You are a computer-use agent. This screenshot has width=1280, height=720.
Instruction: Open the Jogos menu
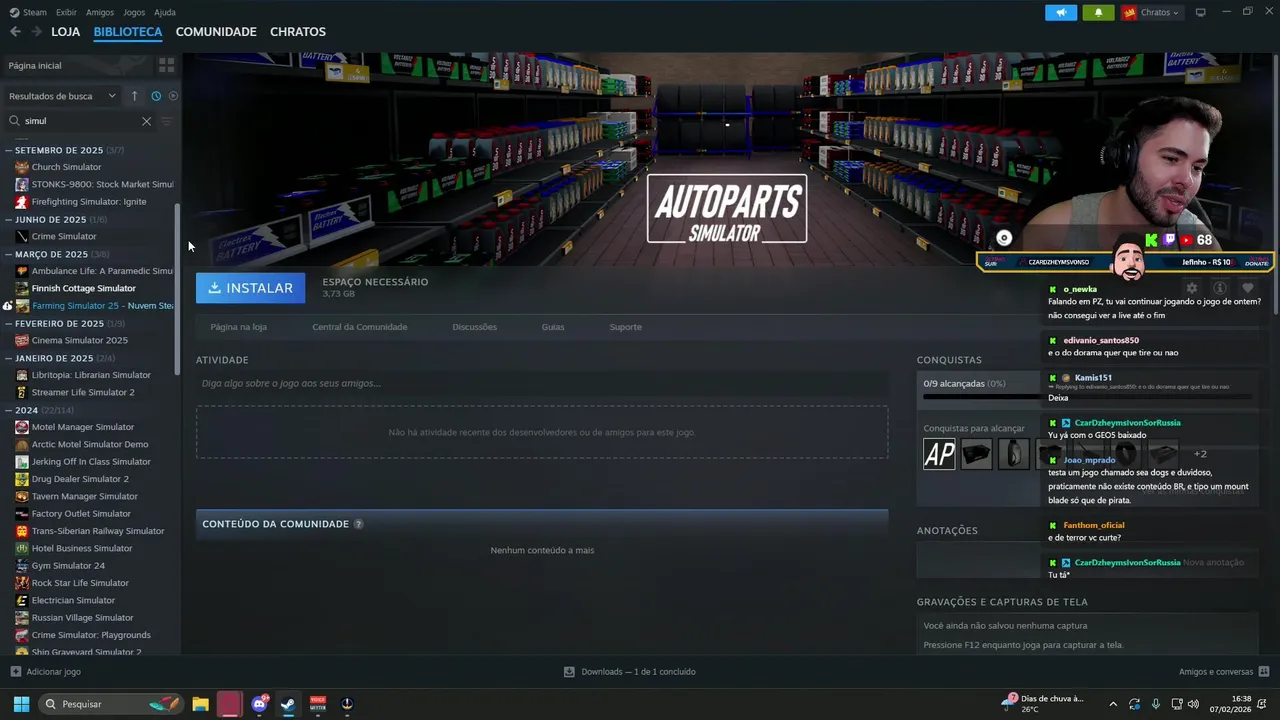[134, 12]
